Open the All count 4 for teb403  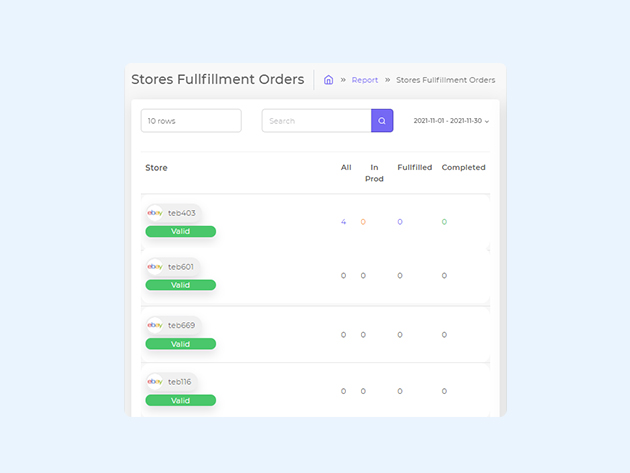[344, 222]
